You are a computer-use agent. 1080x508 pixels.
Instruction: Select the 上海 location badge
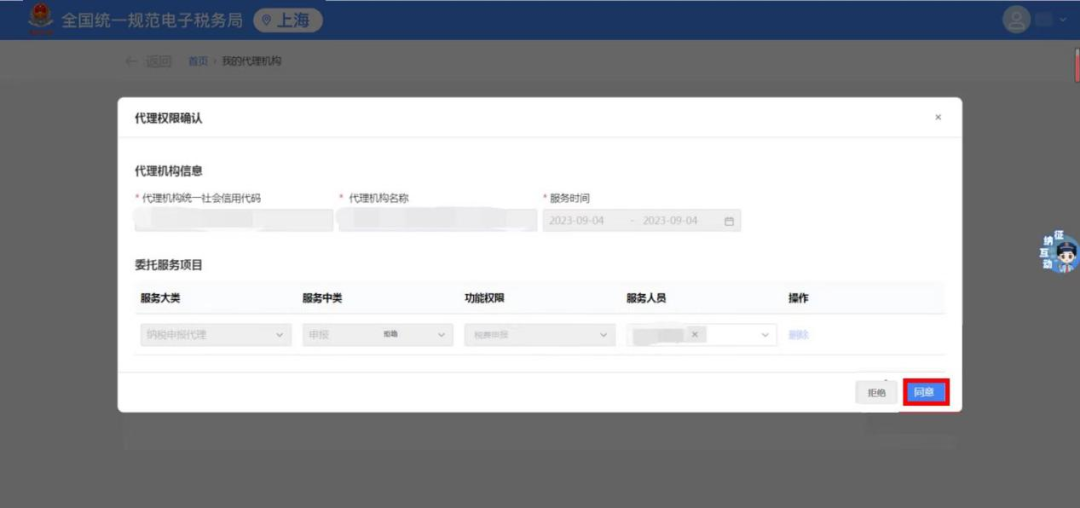pyautogui.click(x=288, y=20)
